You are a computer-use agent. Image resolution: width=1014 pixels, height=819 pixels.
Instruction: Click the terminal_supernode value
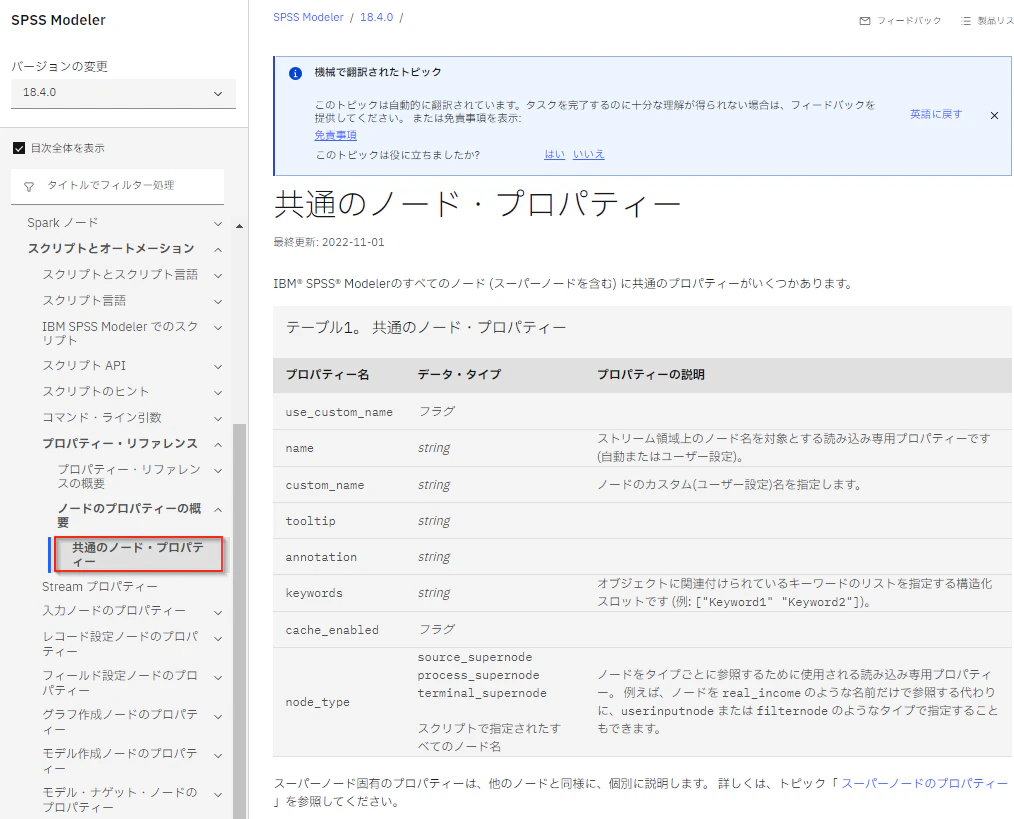point(482,693)
